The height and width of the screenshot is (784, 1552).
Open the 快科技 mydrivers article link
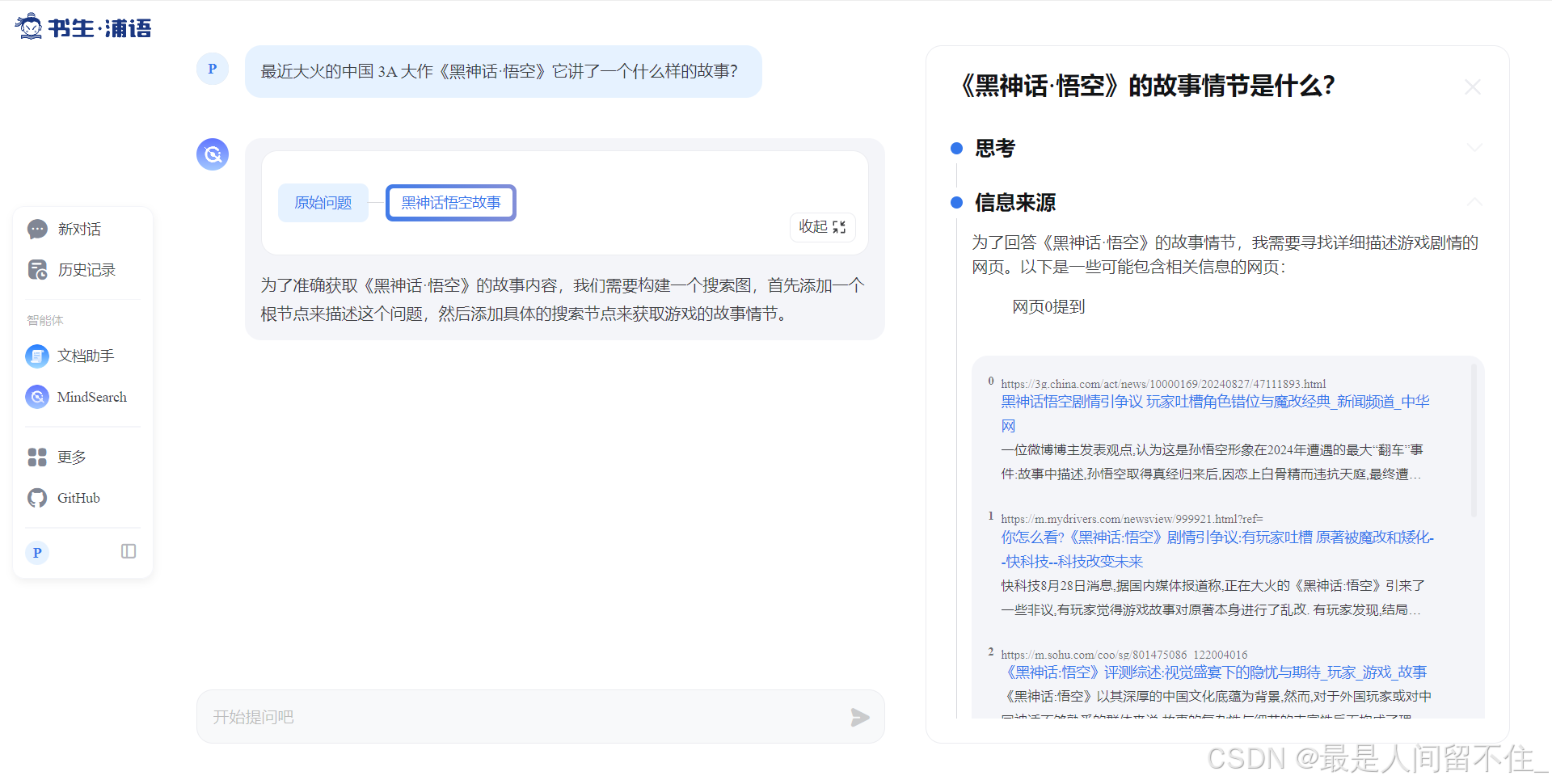pos(1217,549)
